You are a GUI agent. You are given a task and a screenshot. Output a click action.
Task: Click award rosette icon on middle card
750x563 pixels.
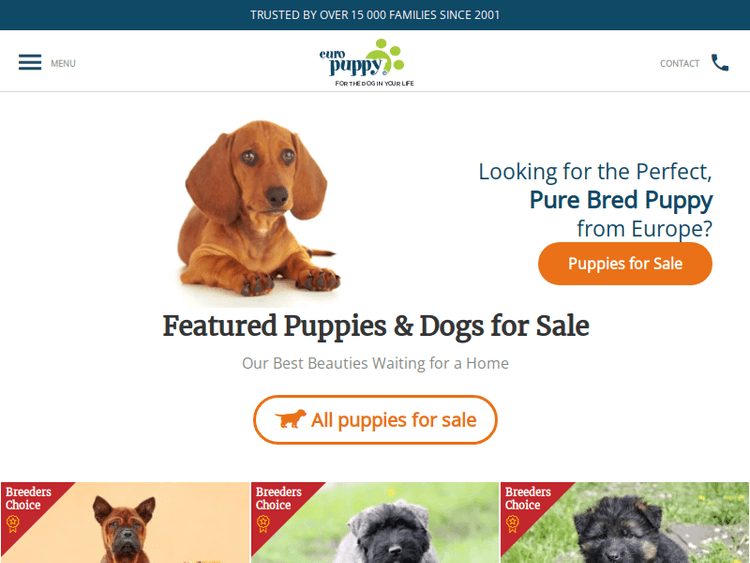(263, 524)
